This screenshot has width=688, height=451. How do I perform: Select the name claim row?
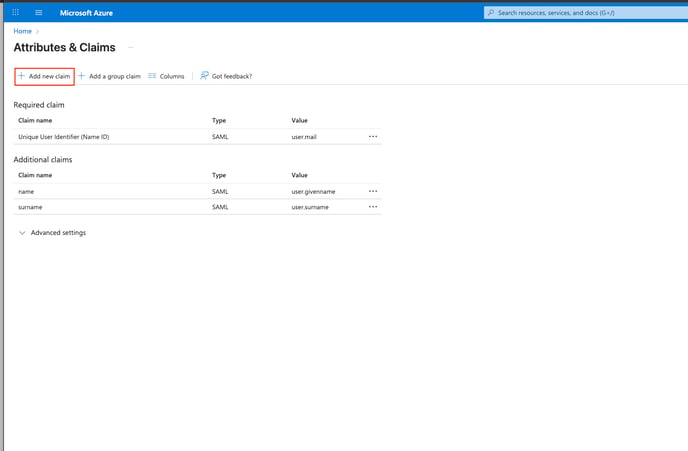(27, 191)
